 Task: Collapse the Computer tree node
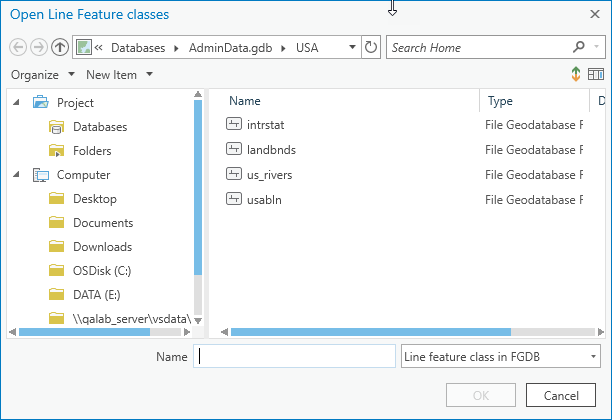(x=17, y=174)
